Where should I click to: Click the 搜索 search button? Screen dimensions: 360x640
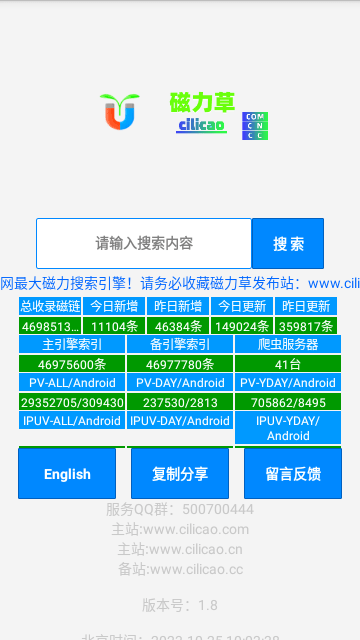288,243
